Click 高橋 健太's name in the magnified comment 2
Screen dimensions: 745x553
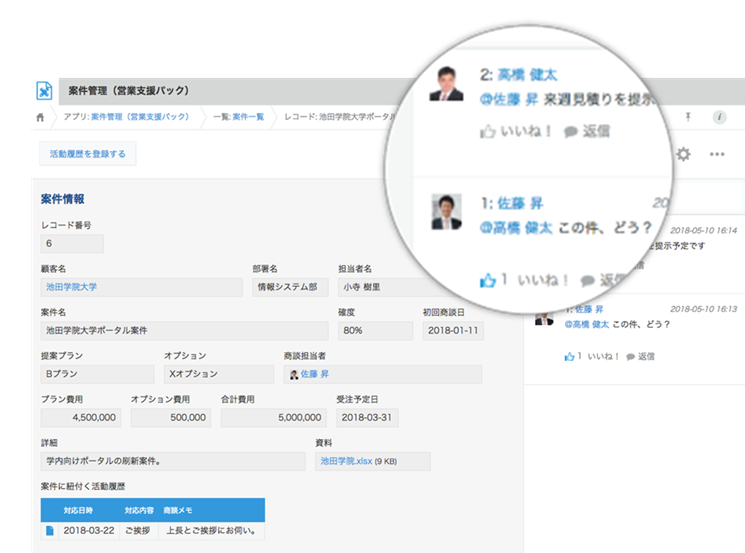(x=527, y=75)
